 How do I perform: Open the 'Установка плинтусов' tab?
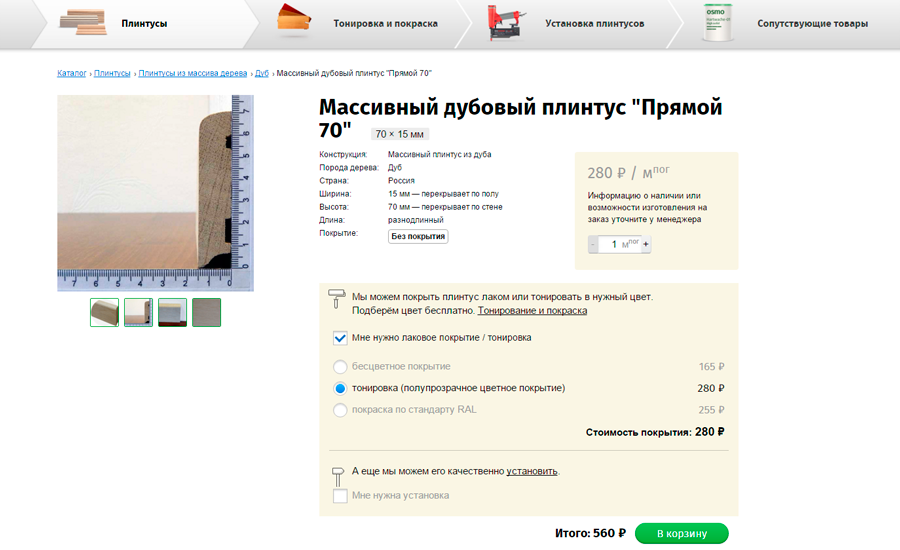594,23
